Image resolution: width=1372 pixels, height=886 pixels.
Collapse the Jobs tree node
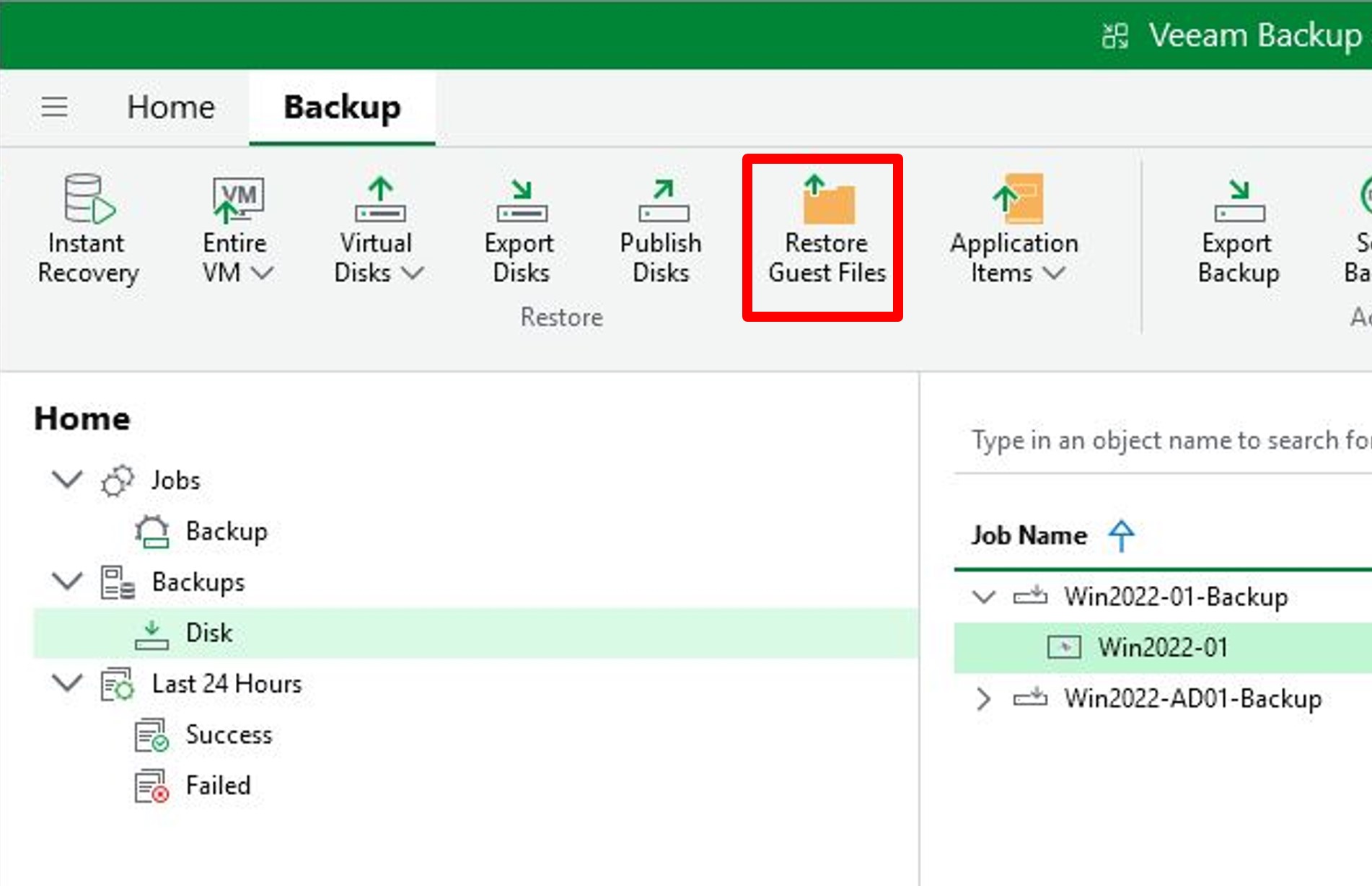click(67, 479)
